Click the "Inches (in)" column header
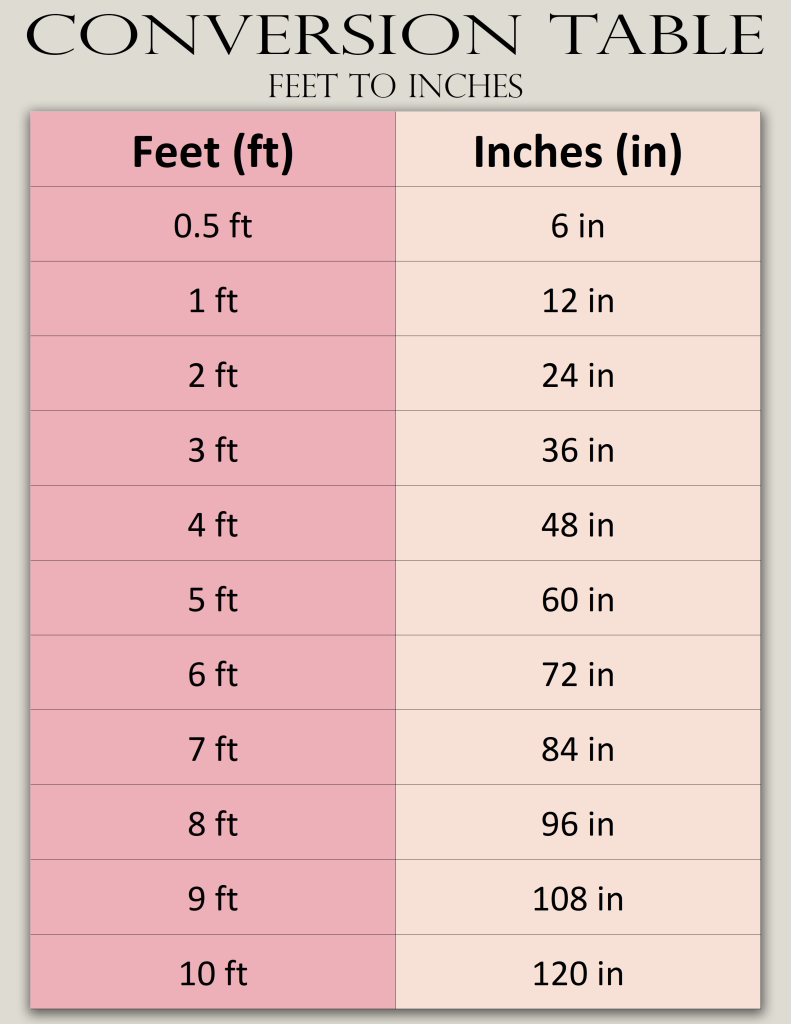This screenshot has width=791, height=1024. [578, 152]
